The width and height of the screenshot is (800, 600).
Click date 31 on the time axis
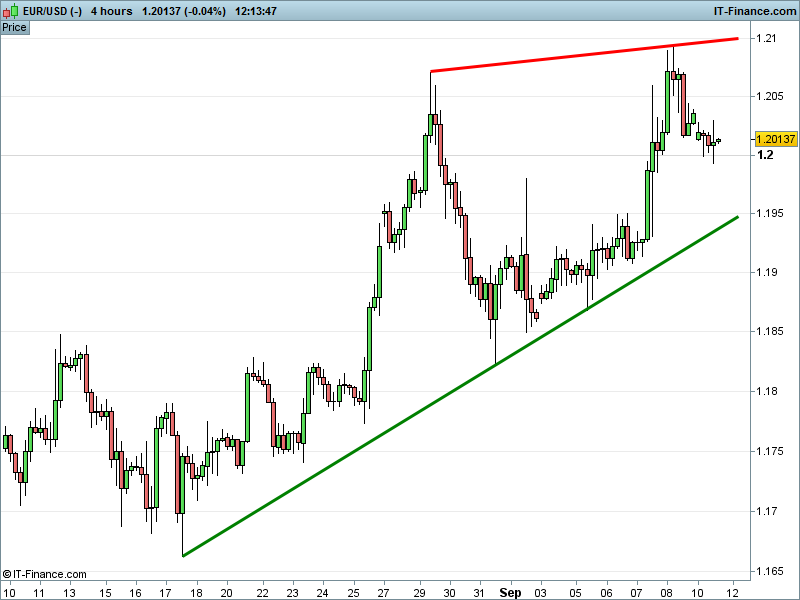coord(479,593)
